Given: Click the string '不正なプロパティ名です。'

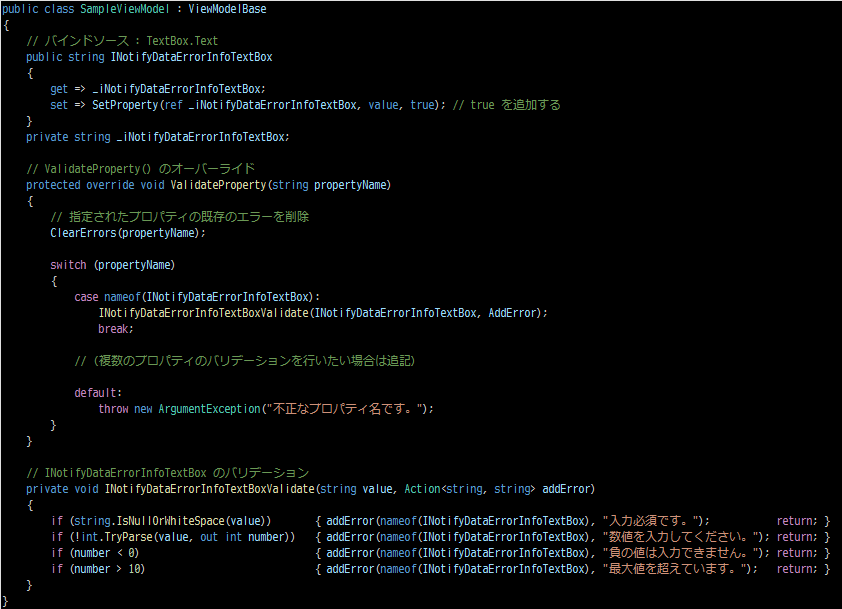Looking at the screenshot, I should [346, 409].
